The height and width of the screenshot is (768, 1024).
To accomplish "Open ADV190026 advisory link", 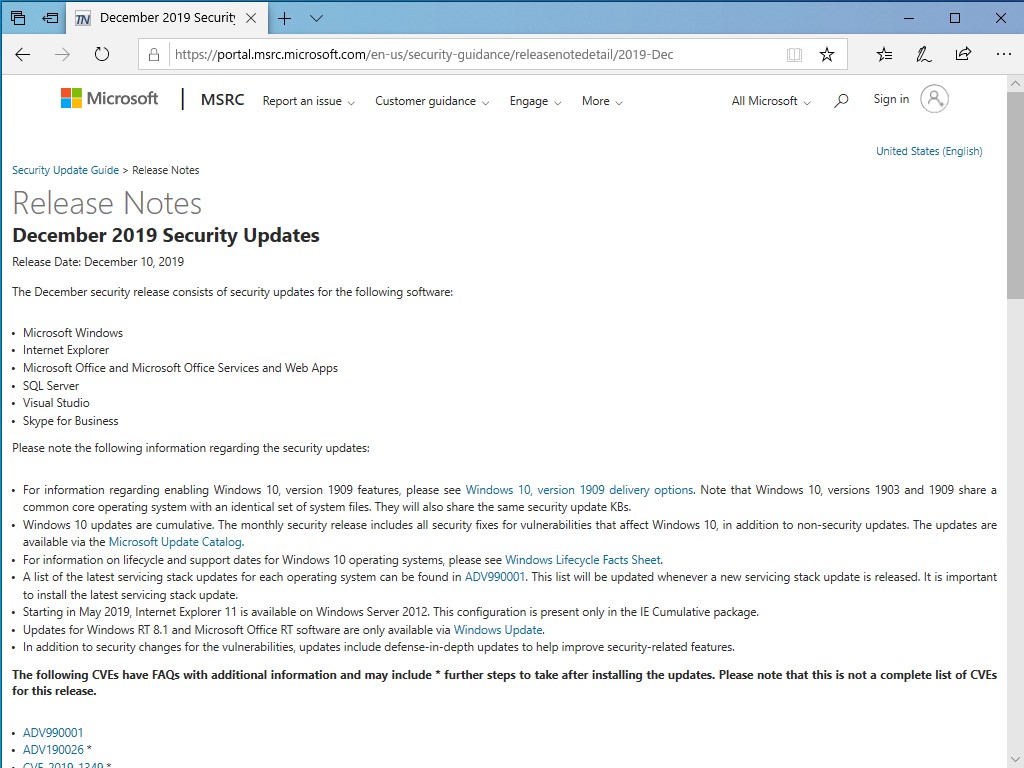I will (53, 750).
